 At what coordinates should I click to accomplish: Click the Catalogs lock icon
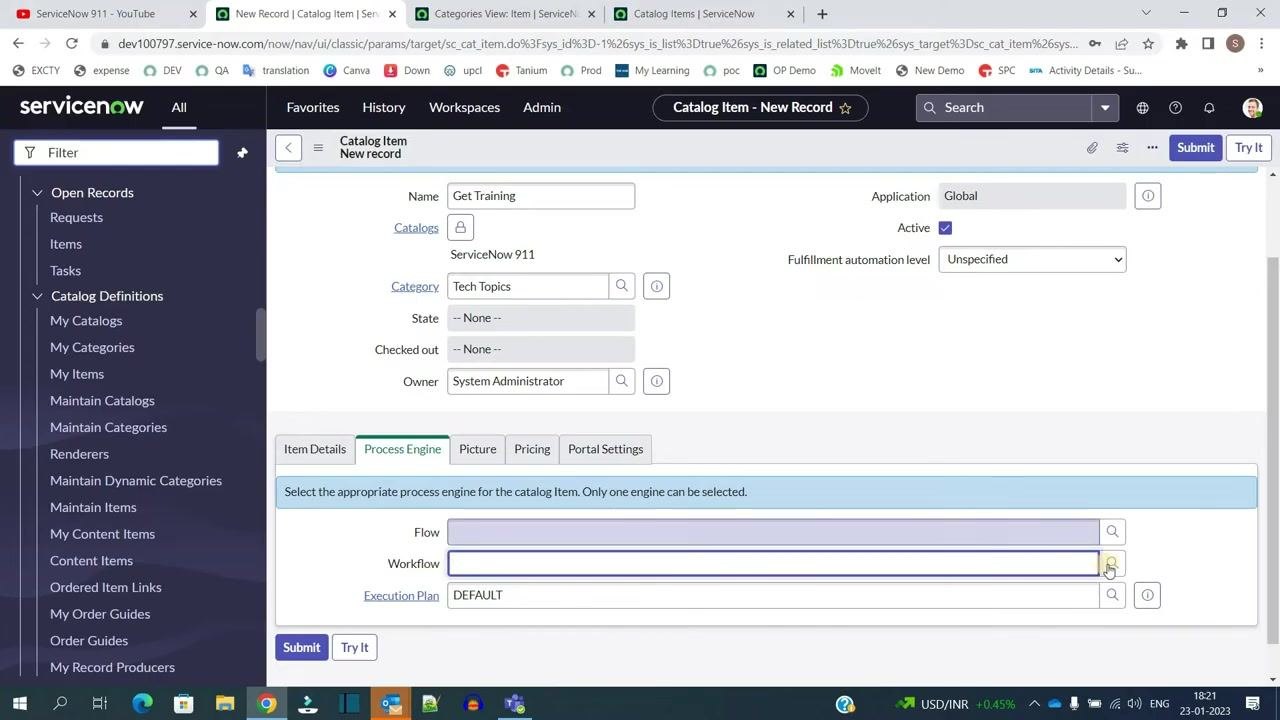[x=460, y=228]
